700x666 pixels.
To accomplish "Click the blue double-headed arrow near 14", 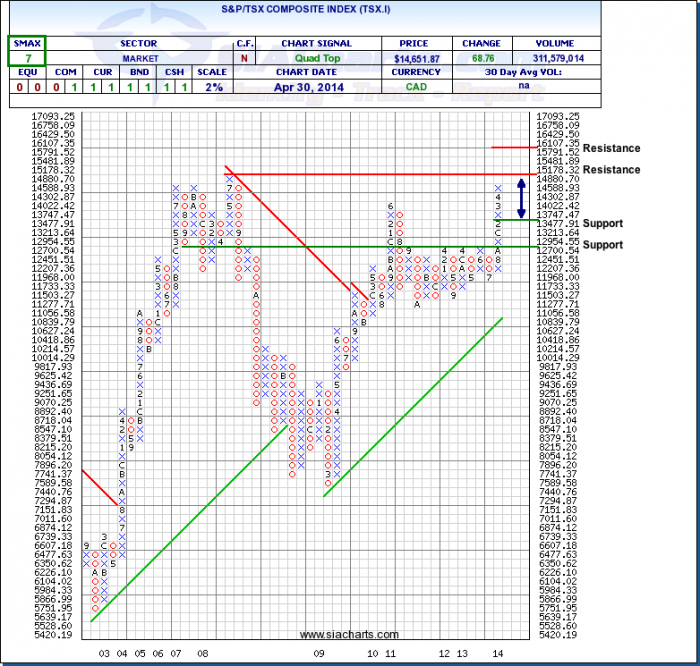I will (x=521, y=196).
